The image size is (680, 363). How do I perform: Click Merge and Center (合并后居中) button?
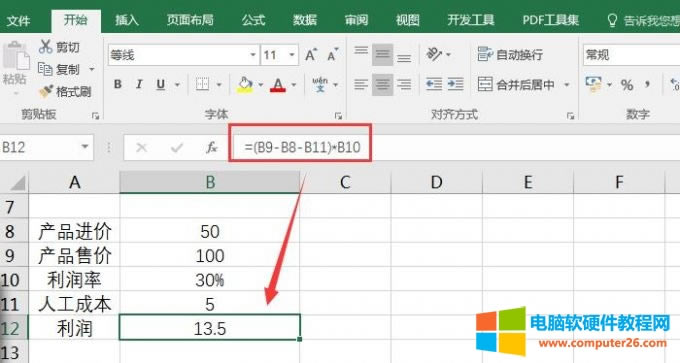pyautogui.click(x=516, y=84)
